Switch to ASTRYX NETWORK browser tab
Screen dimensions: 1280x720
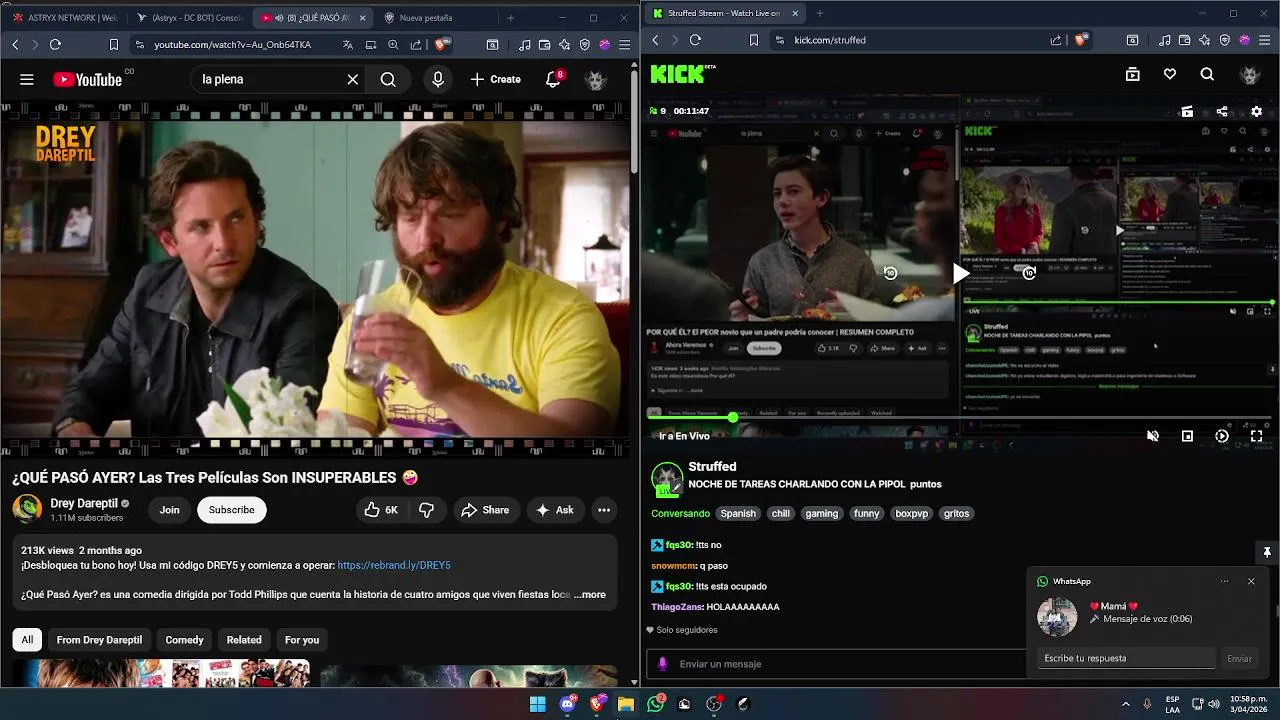tap(65, 17)
